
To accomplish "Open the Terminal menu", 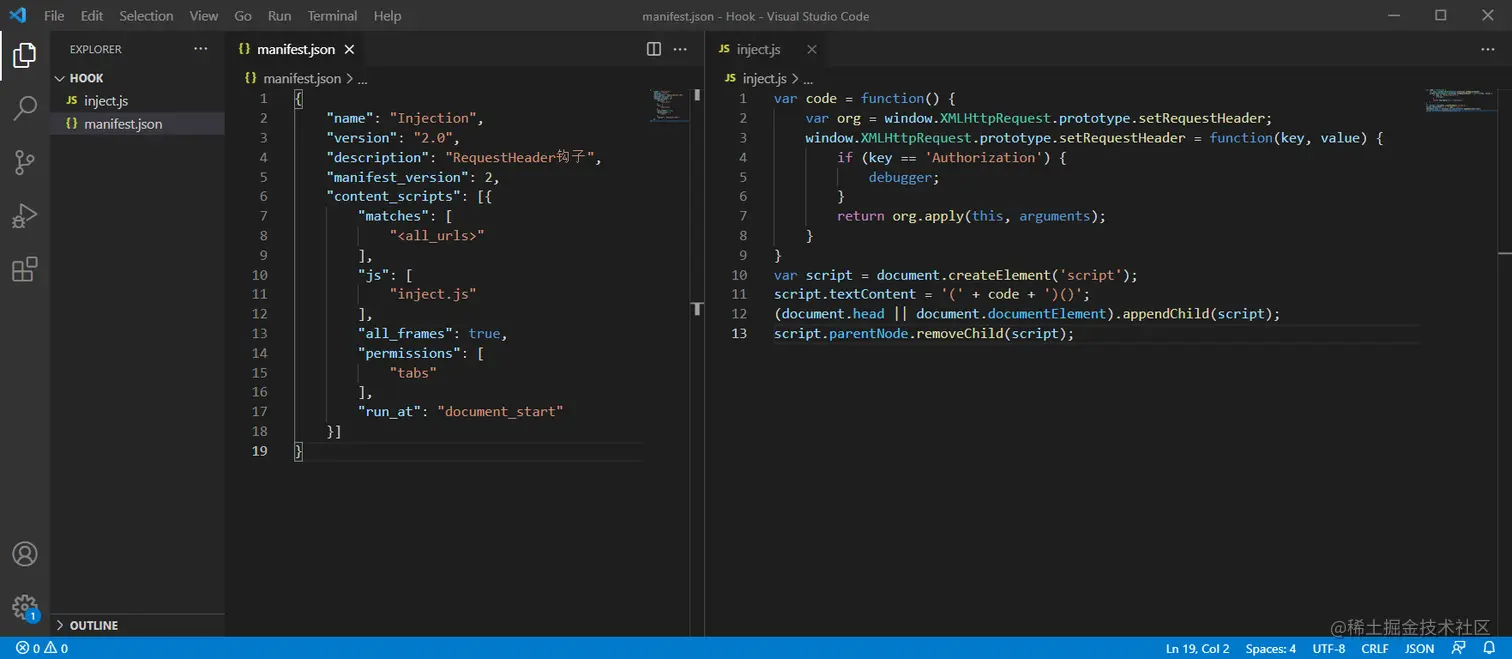I will (332, 16).
